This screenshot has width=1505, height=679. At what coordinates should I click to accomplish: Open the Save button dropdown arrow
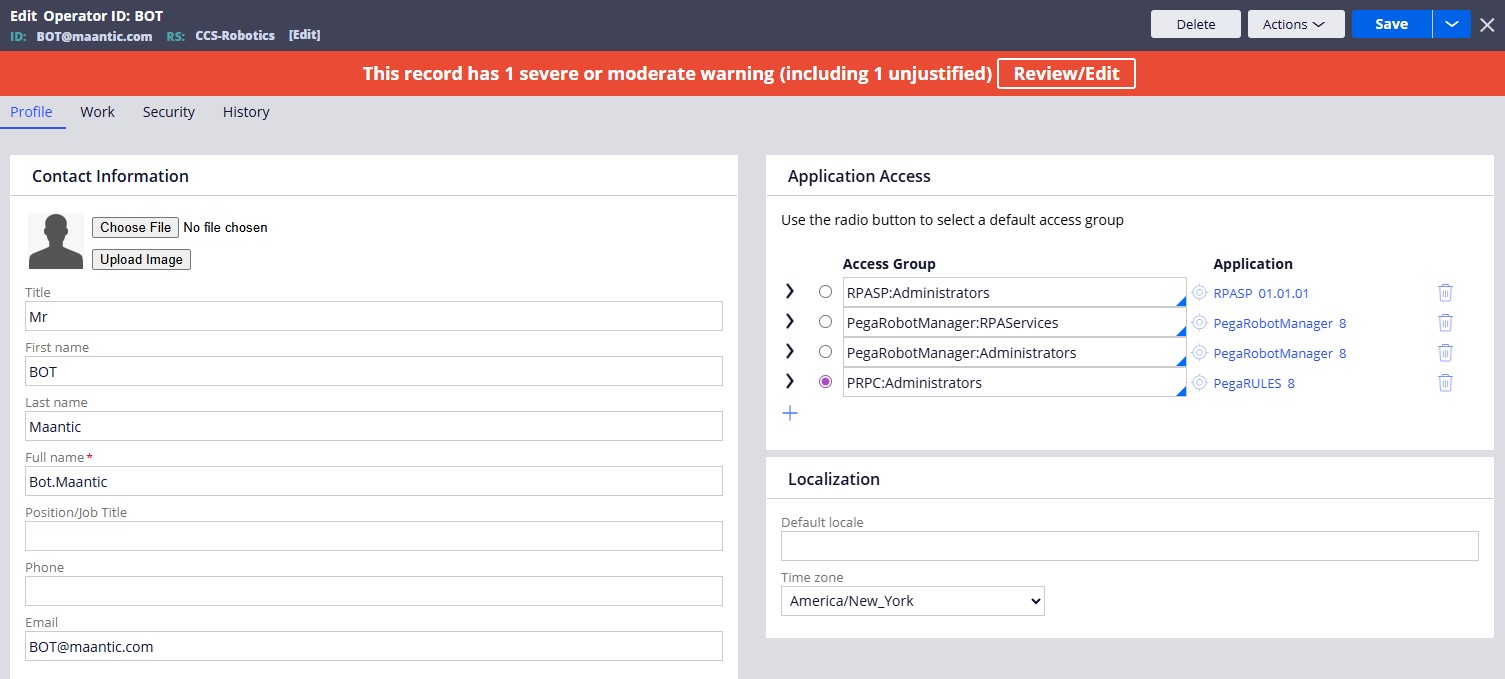pos(1451,24)
